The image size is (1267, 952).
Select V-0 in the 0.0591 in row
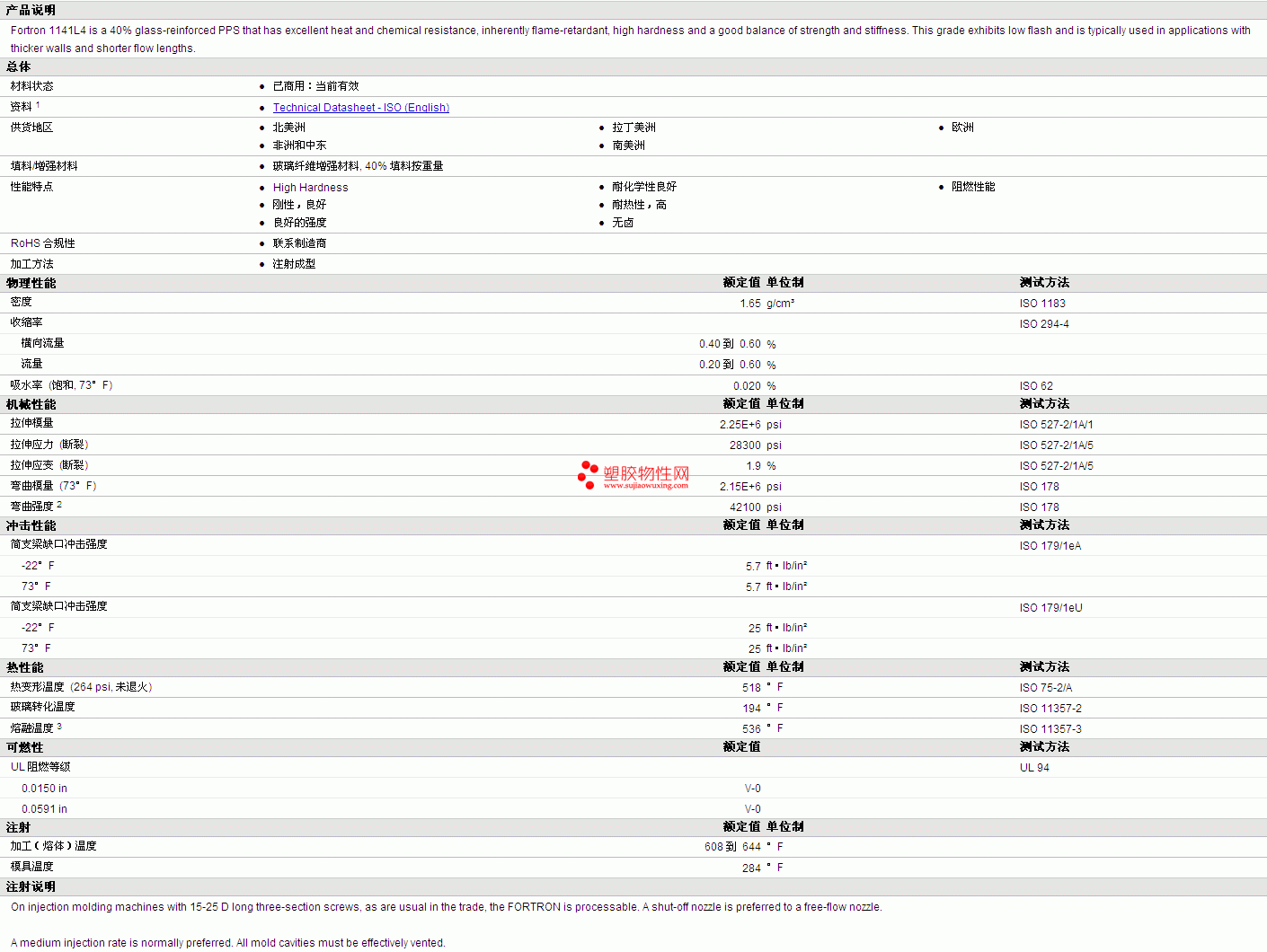[x=752, y=809]
